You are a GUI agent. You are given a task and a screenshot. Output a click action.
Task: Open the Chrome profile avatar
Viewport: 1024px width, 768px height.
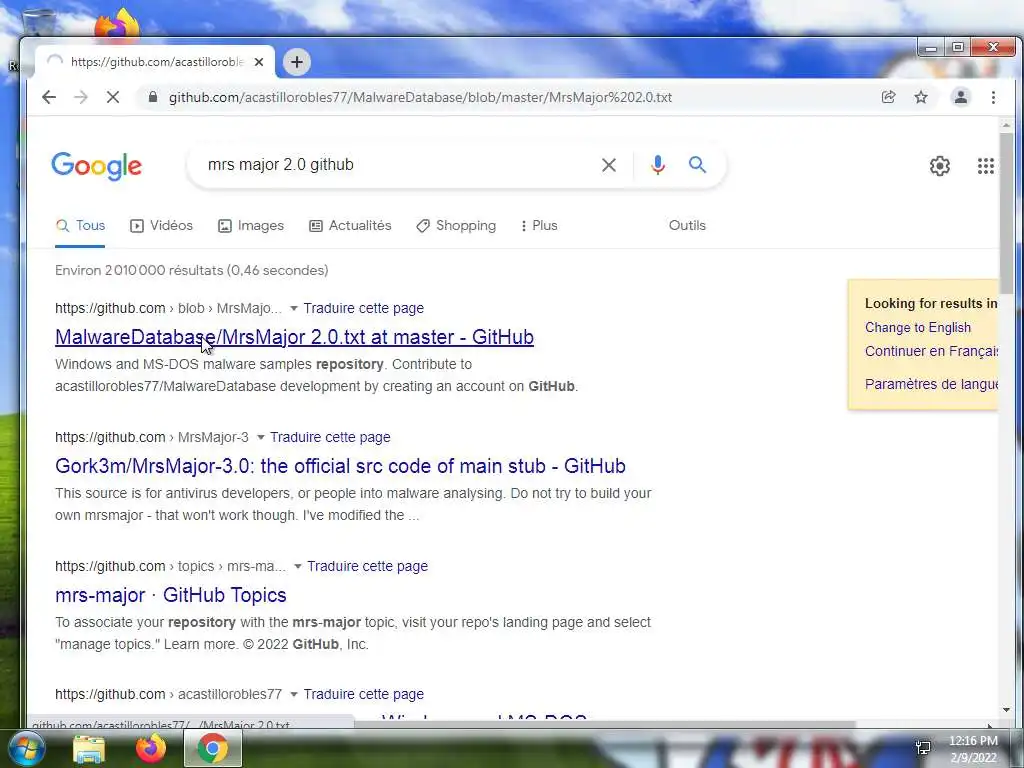coord(961,97)
